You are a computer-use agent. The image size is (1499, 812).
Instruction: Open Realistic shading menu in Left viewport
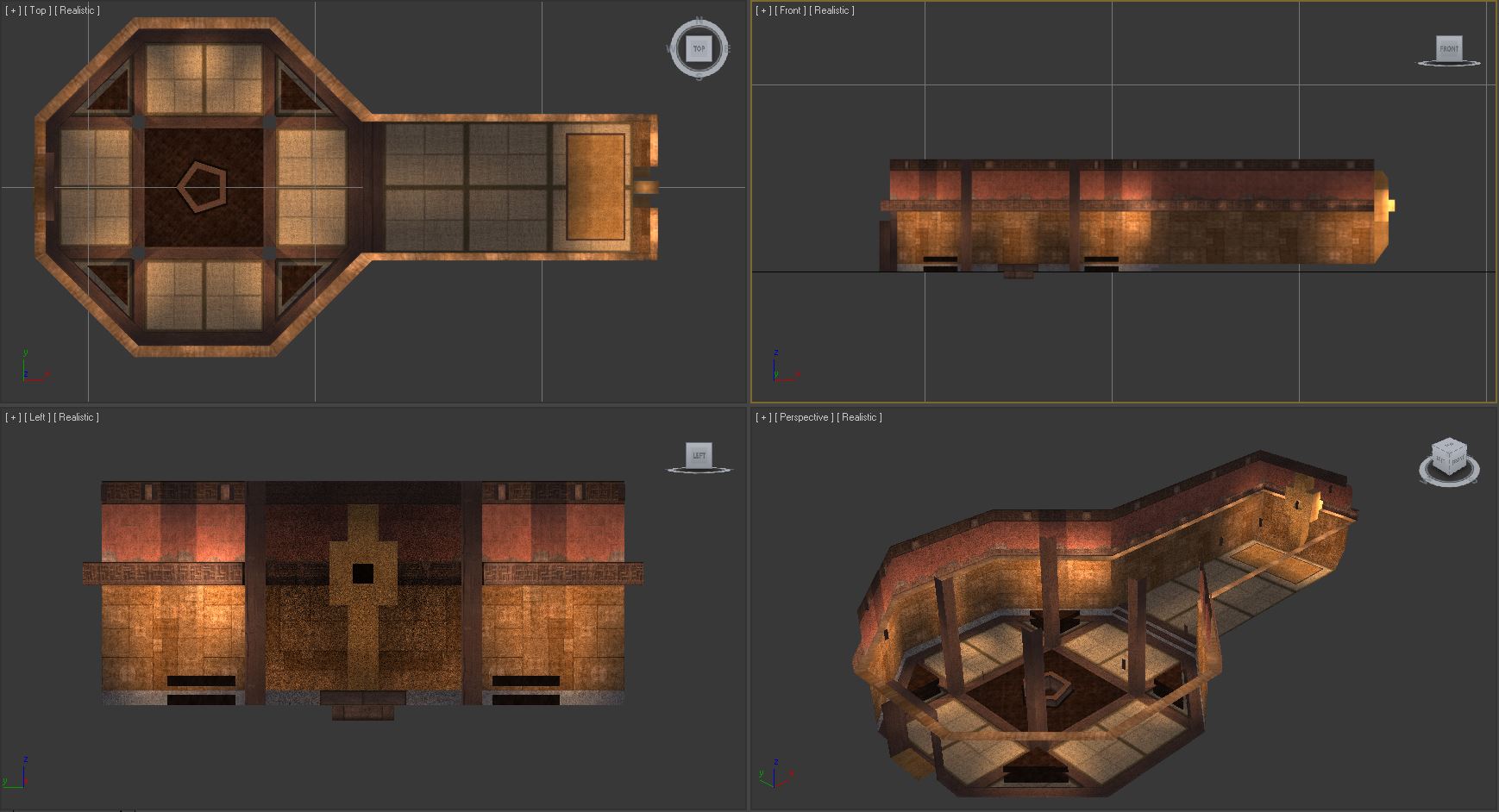pyautogui.click(x=77, y=417)
